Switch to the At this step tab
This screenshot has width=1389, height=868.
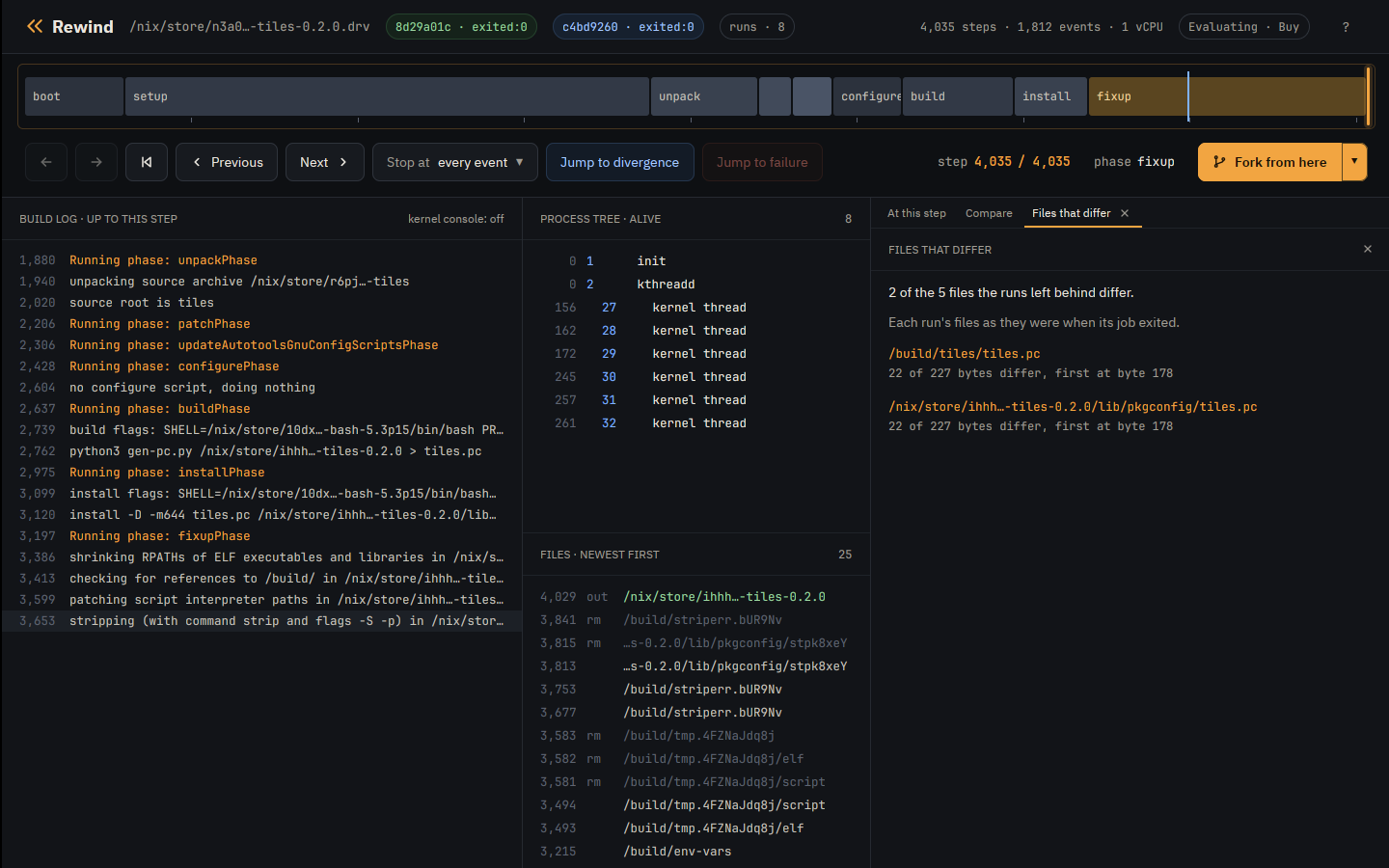click(x=916, y=213)
